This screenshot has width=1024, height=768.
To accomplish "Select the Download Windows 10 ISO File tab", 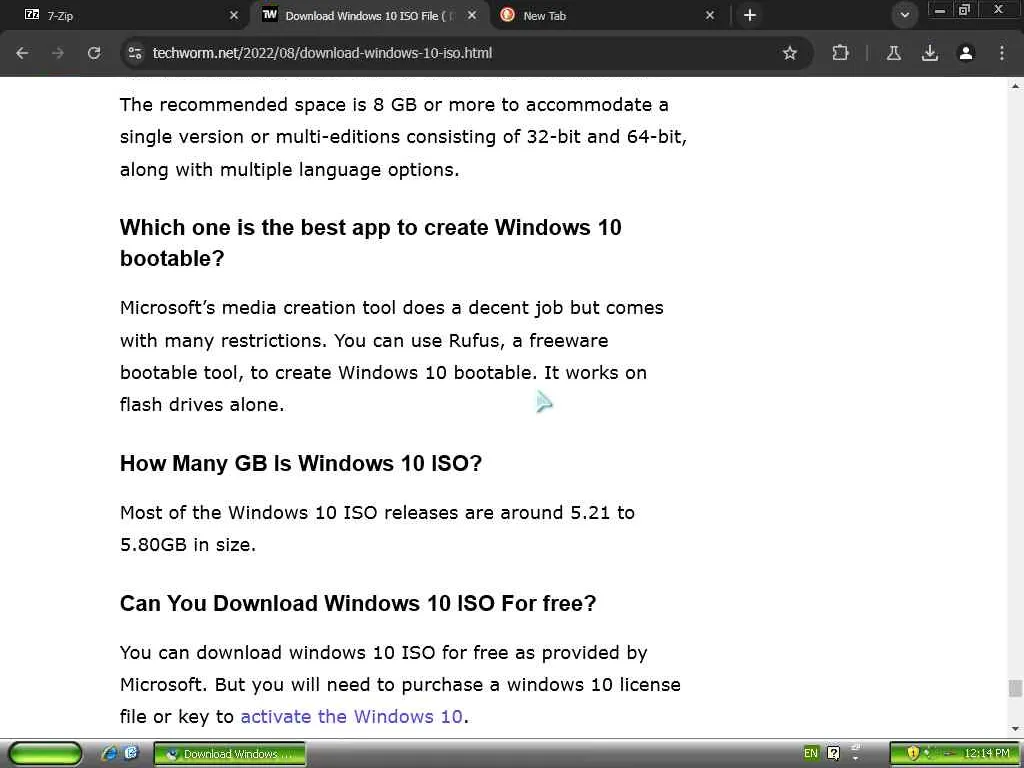I will pyautogui.click(x=369, y=15).
